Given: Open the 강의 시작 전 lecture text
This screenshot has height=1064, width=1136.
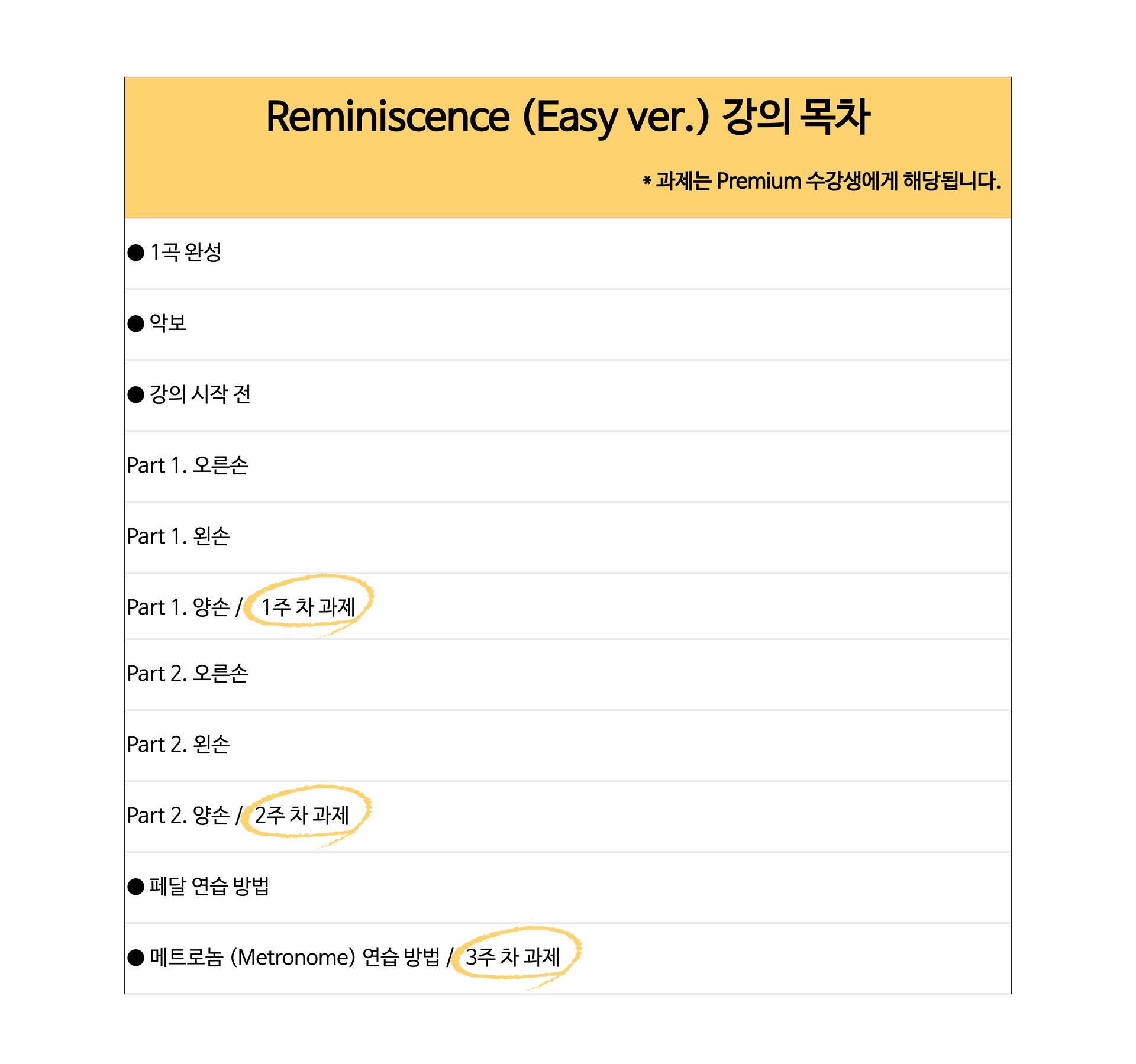Looking at the screenshot, I should [200, 394].
